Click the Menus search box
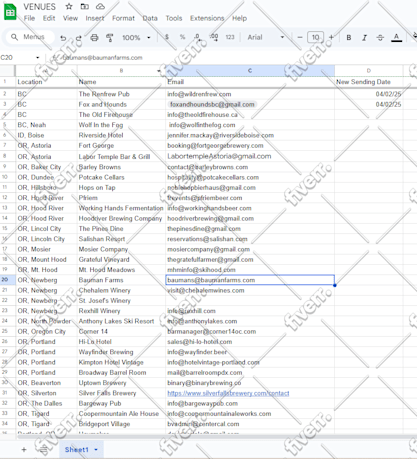417x459 pixels. coord(30,37)
